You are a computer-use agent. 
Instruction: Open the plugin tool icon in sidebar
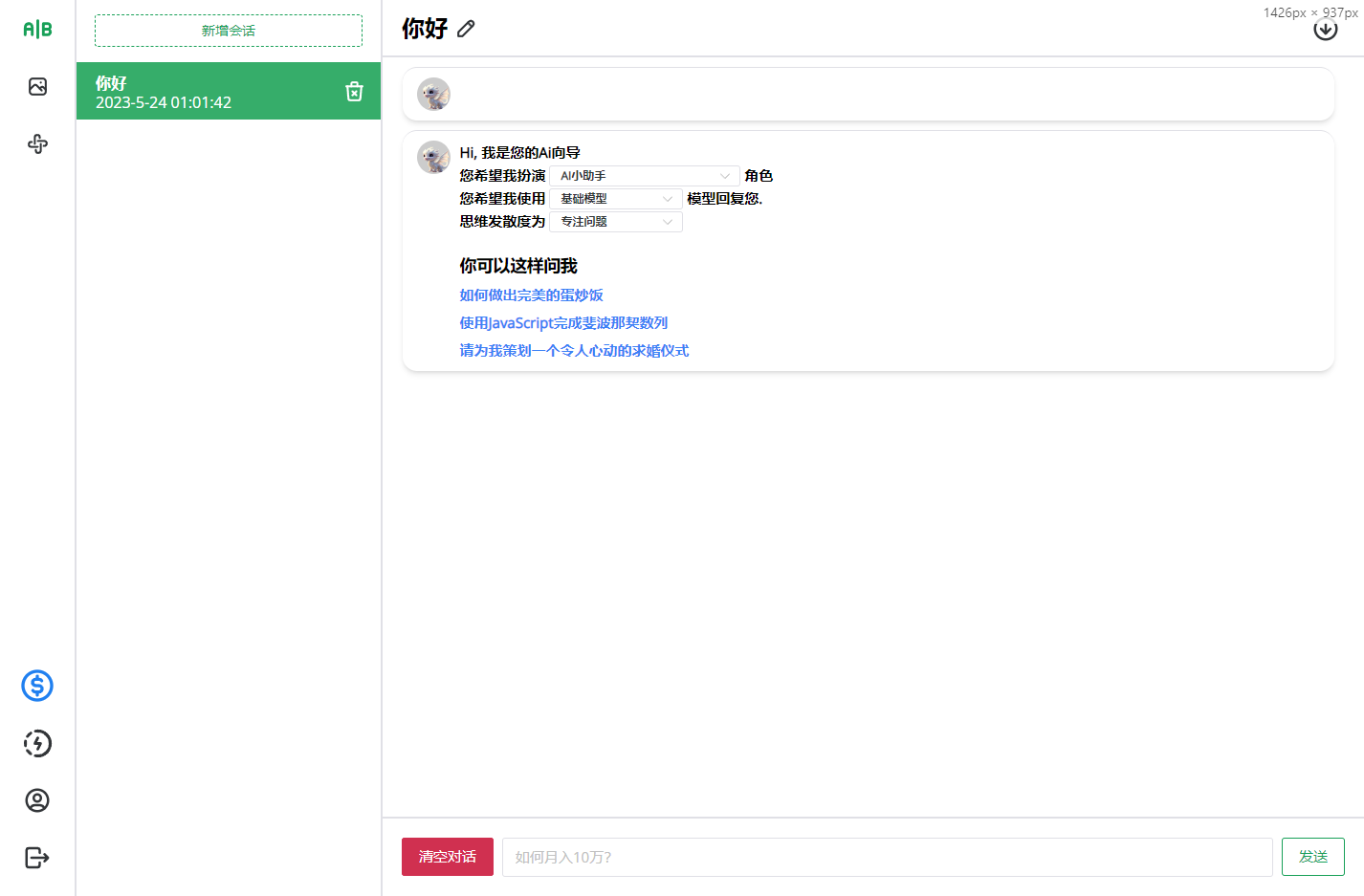[37, 144]
